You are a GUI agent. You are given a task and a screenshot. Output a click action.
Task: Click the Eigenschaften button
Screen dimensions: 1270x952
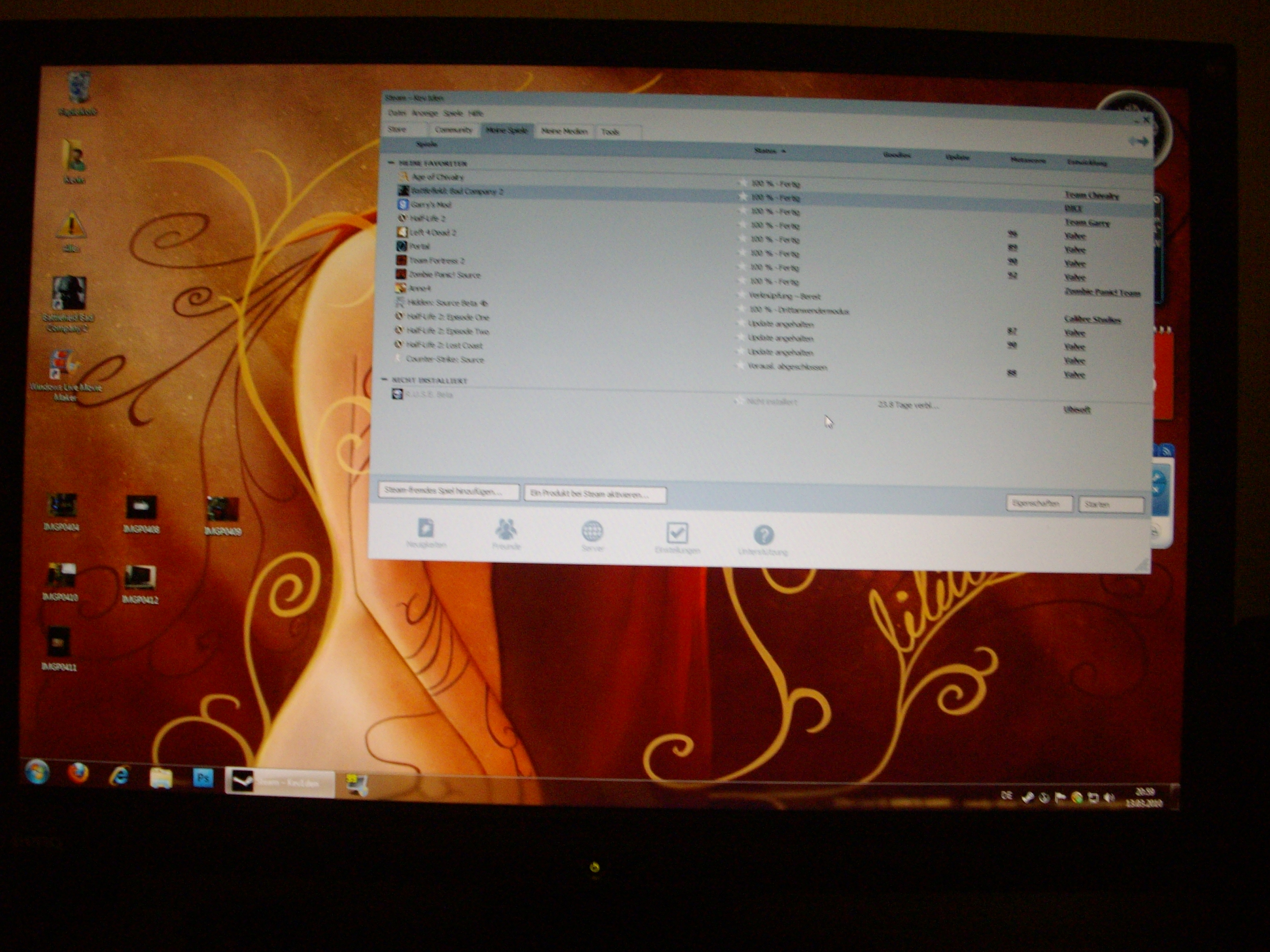[x=1040, y=503]
